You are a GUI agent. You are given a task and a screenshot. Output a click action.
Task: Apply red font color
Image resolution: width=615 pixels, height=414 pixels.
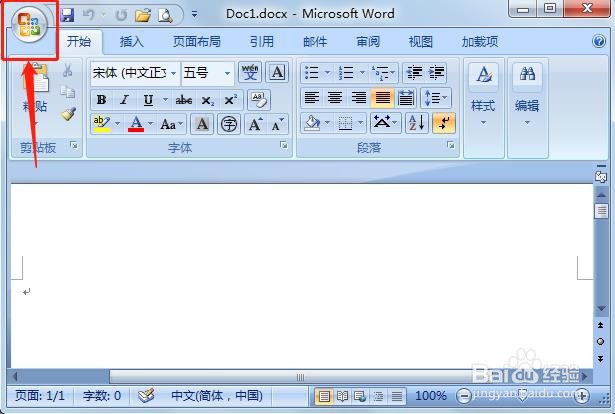coord(136,124)
